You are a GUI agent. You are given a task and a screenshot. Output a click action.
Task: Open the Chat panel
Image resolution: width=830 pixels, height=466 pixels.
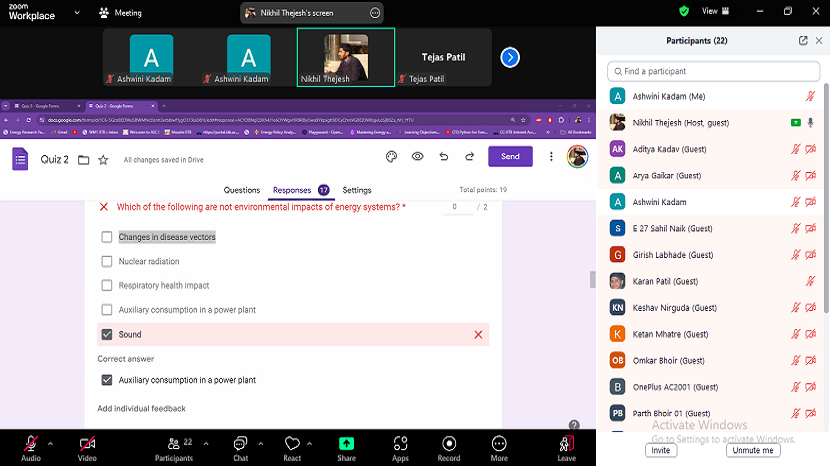click(x=240, y=443)
